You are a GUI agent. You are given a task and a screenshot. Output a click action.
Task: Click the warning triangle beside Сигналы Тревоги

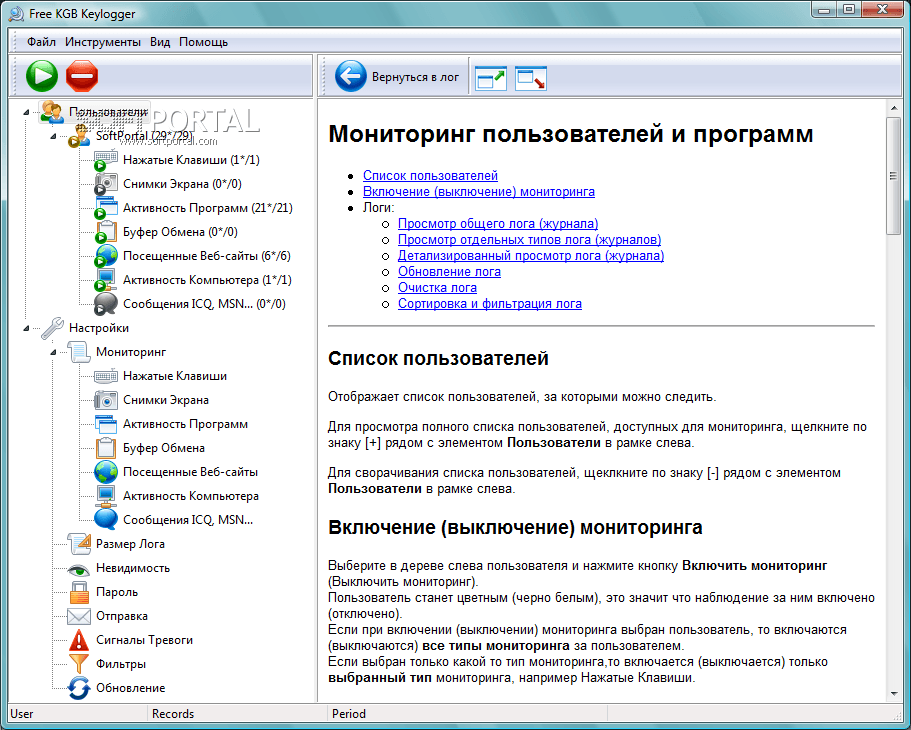pos(79,640)
